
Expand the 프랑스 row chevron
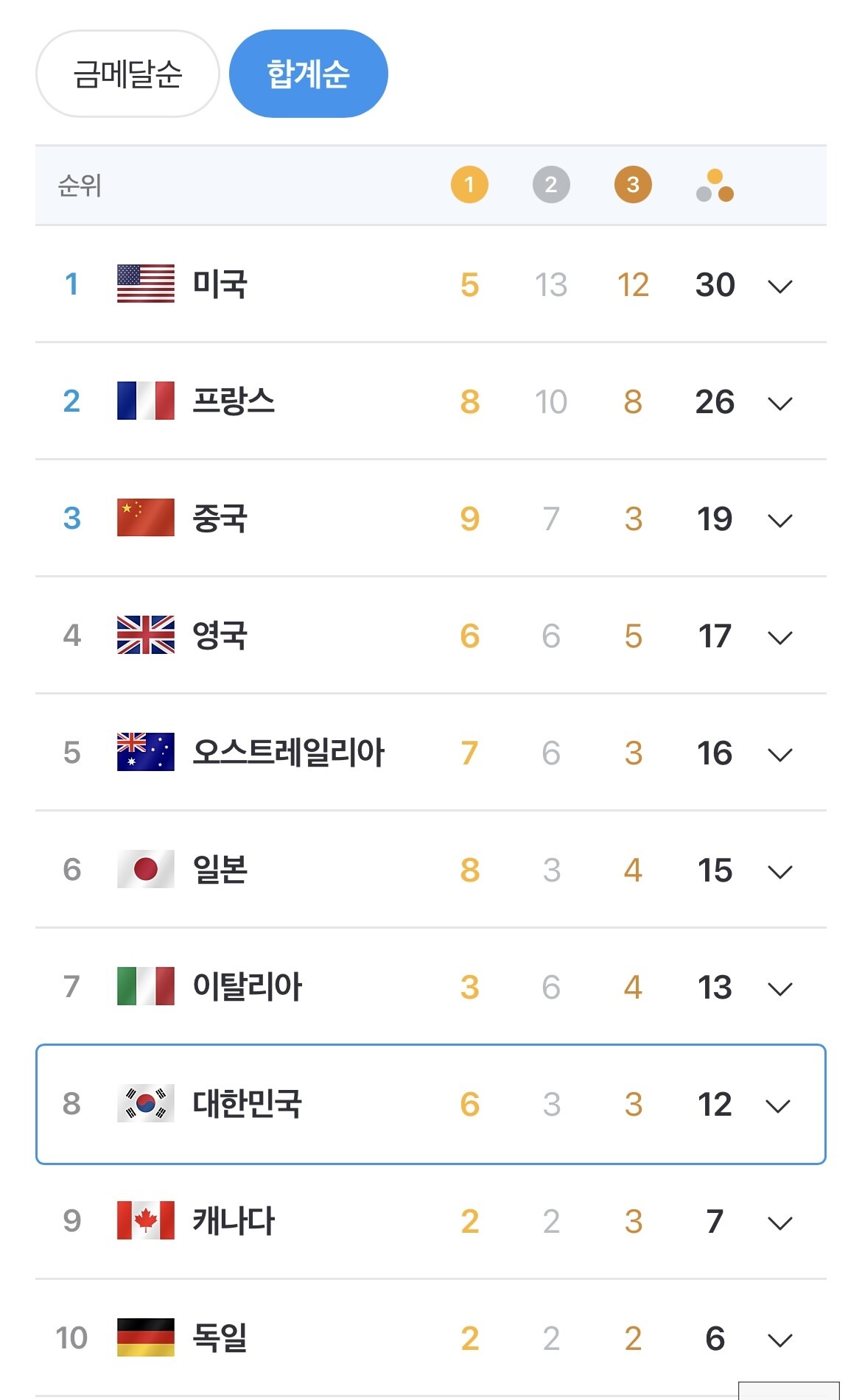[x=779, y=403]
